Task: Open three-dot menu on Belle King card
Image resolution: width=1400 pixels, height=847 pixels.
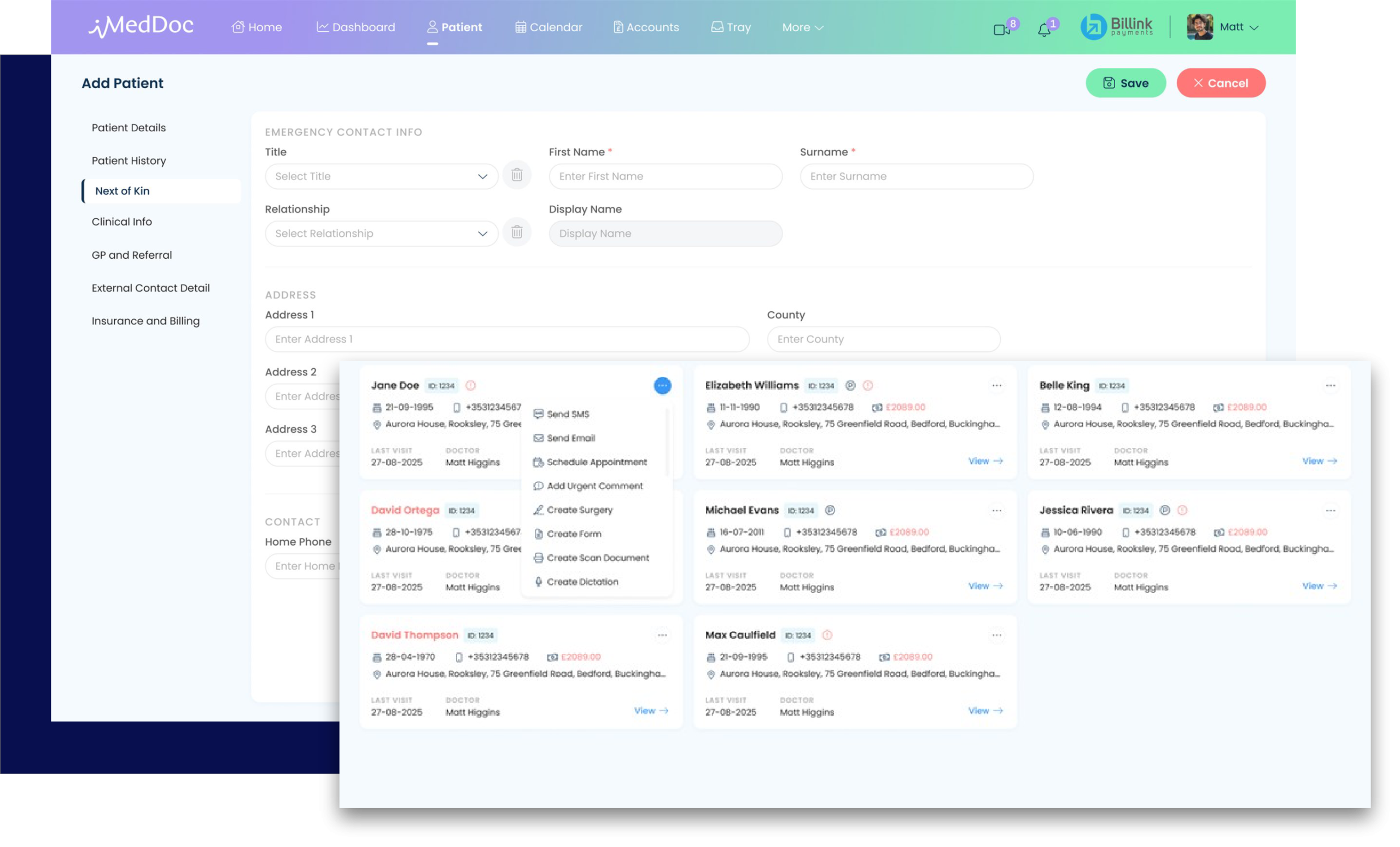Action: 1330,385
